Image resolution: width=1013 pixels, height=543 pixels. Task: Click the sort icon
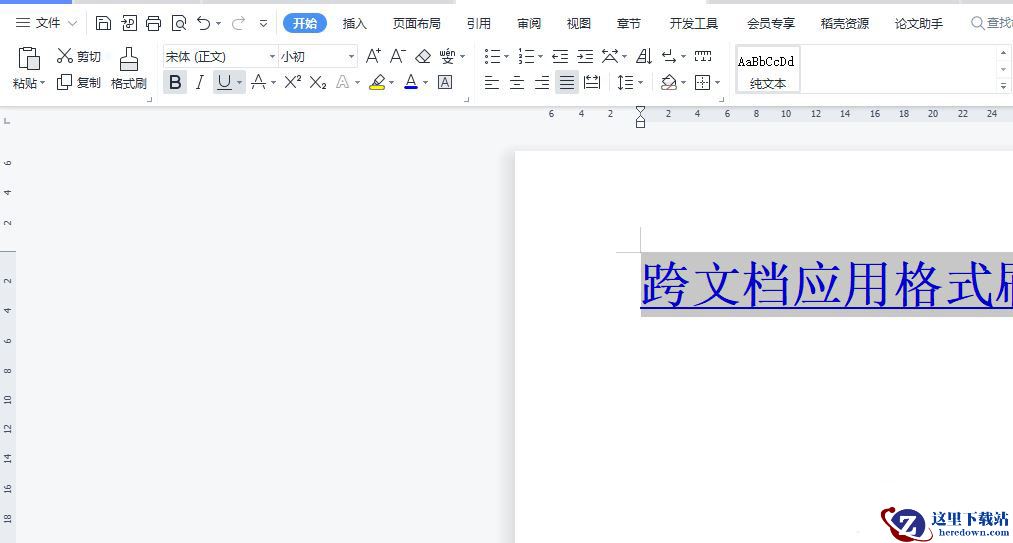644,56
